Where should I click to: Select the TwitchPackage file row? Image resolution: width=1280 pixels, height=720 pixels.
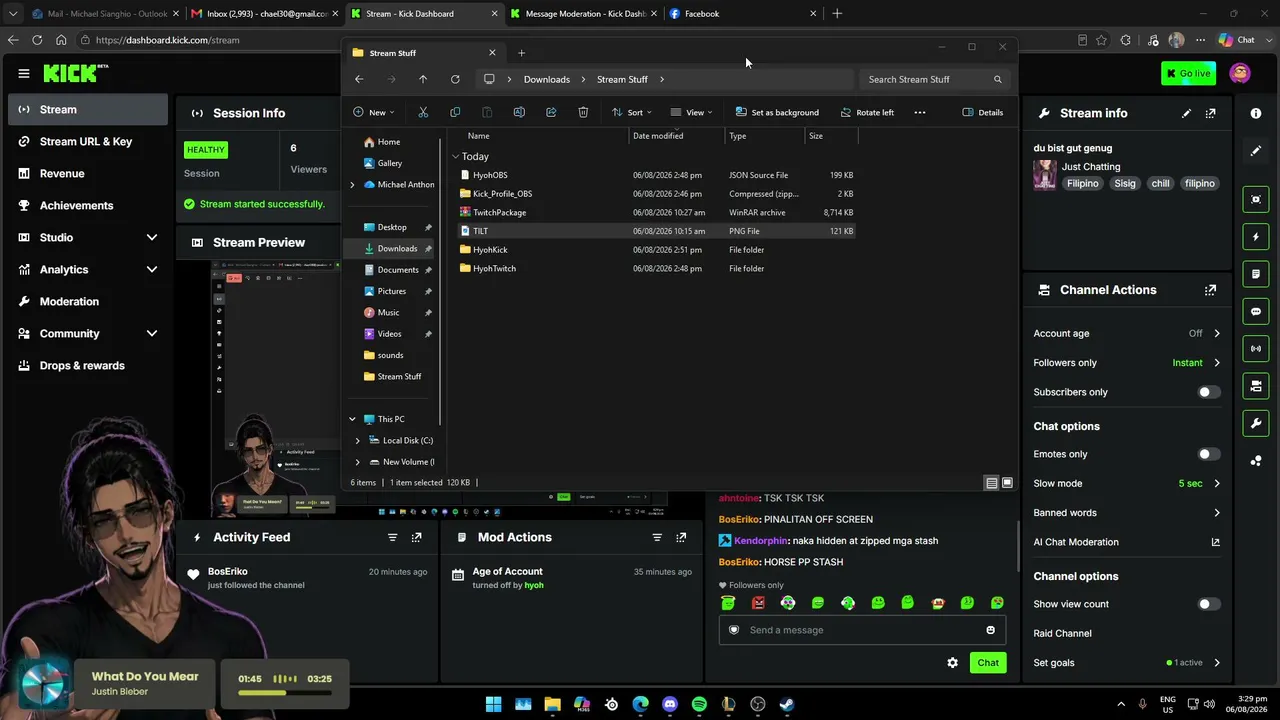(x=657, y=212)
